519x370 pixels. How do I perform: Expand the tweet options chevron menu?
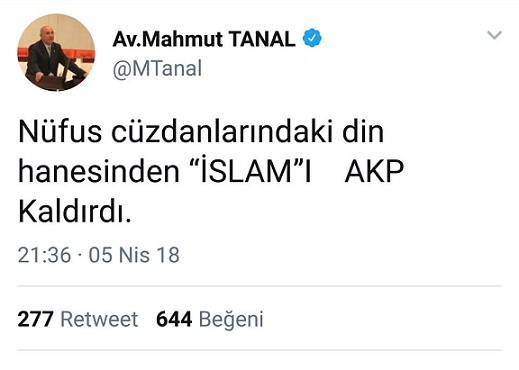point(494,35)
